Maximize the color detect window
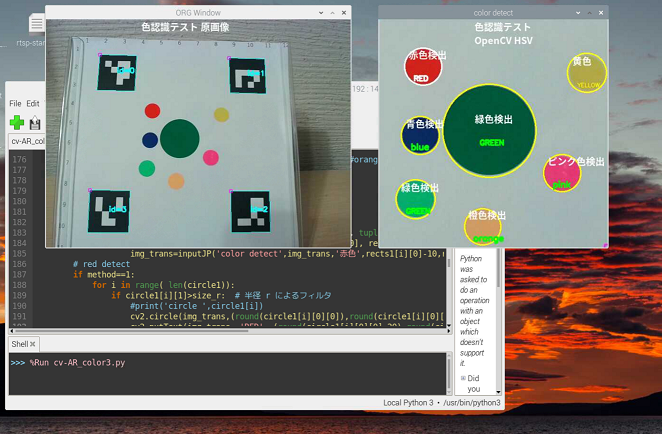Screen dimensions: 662x434 pos(589,13)
